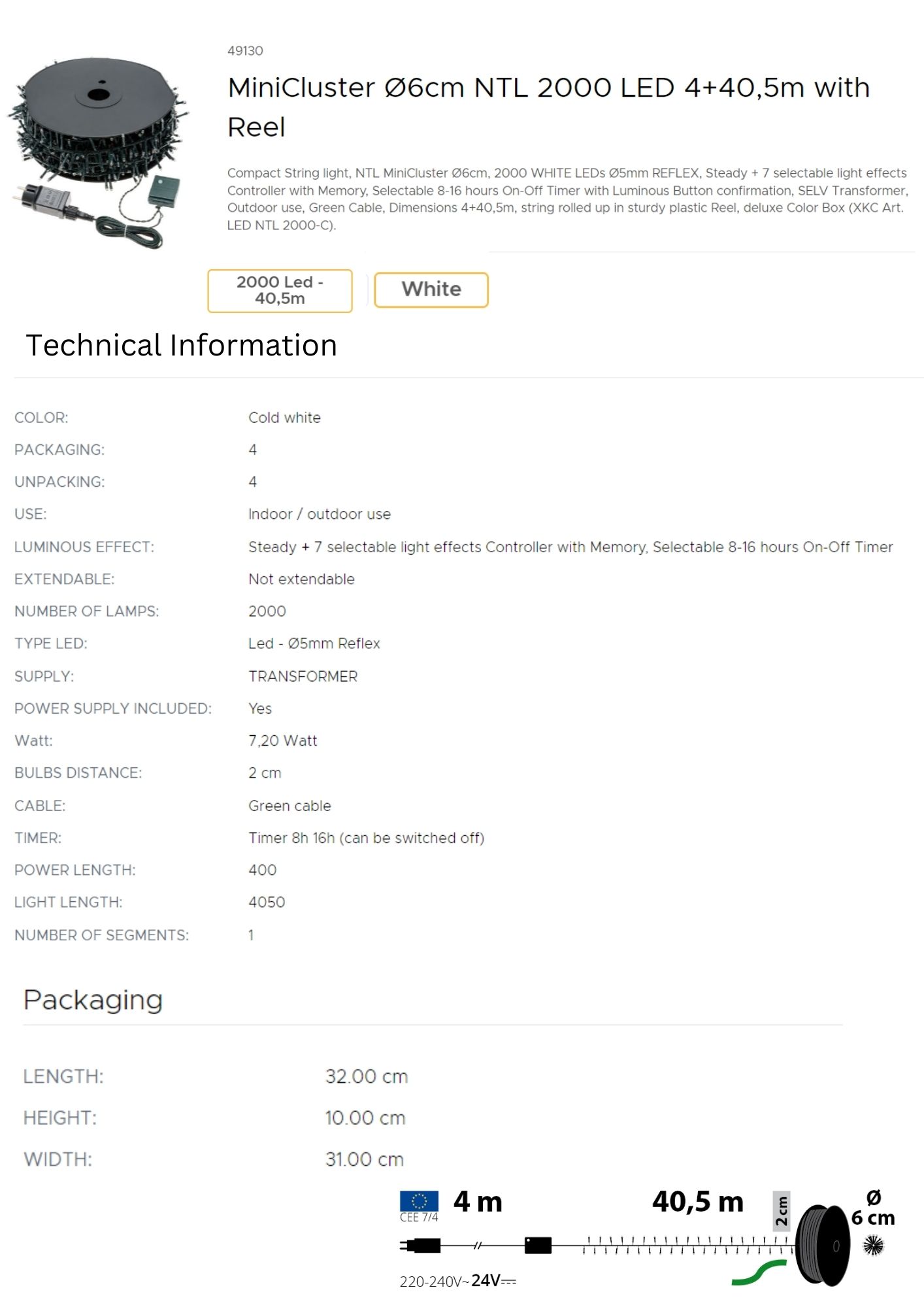The width and height of the screenshot is (924, 1307).
Task: Click the Packaging section heading
Action: click(93, 999)
